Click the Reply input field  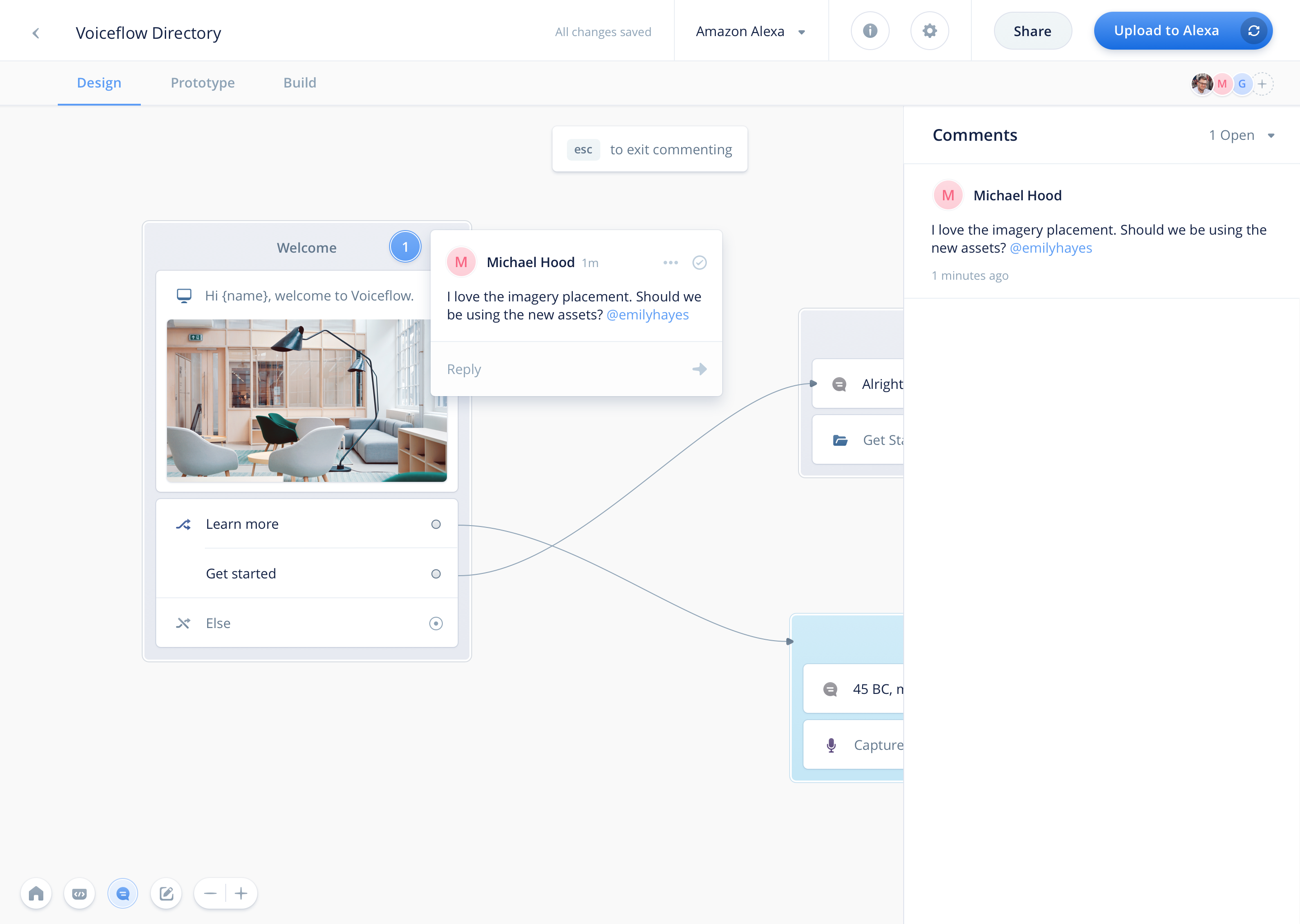[558, 369]
